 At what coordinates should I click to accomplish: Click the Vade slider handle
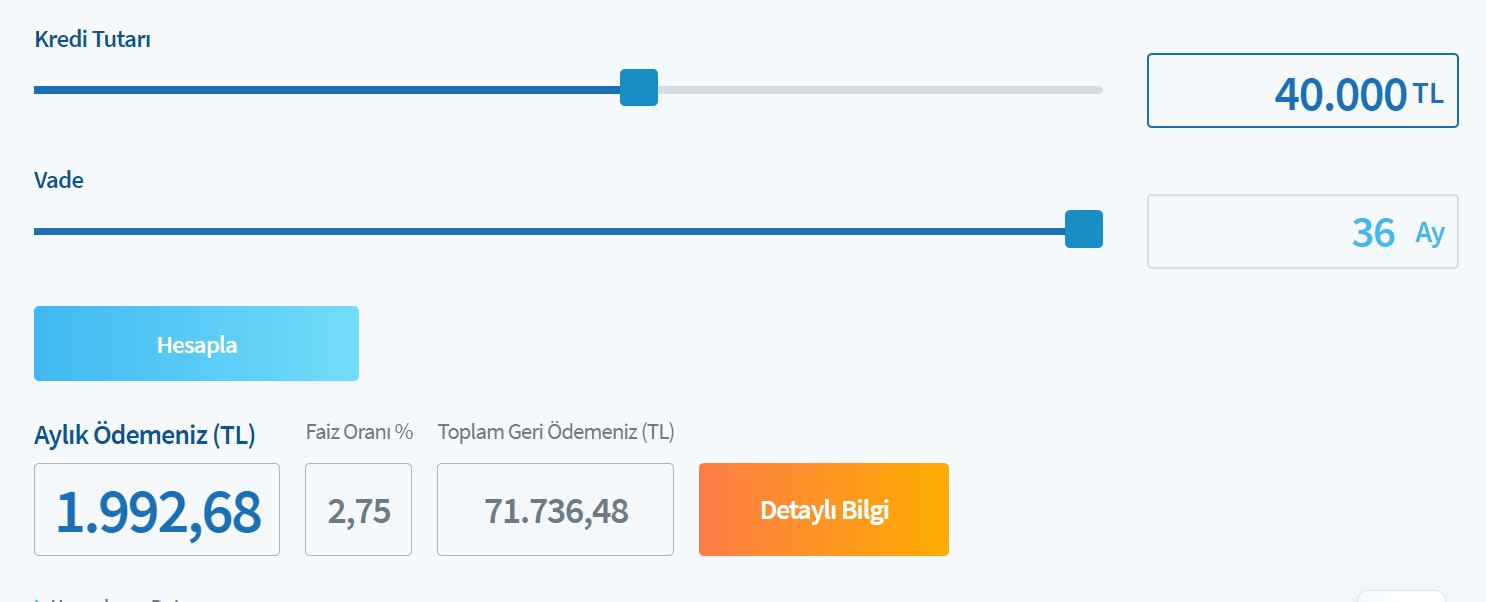coord(1084,229)
